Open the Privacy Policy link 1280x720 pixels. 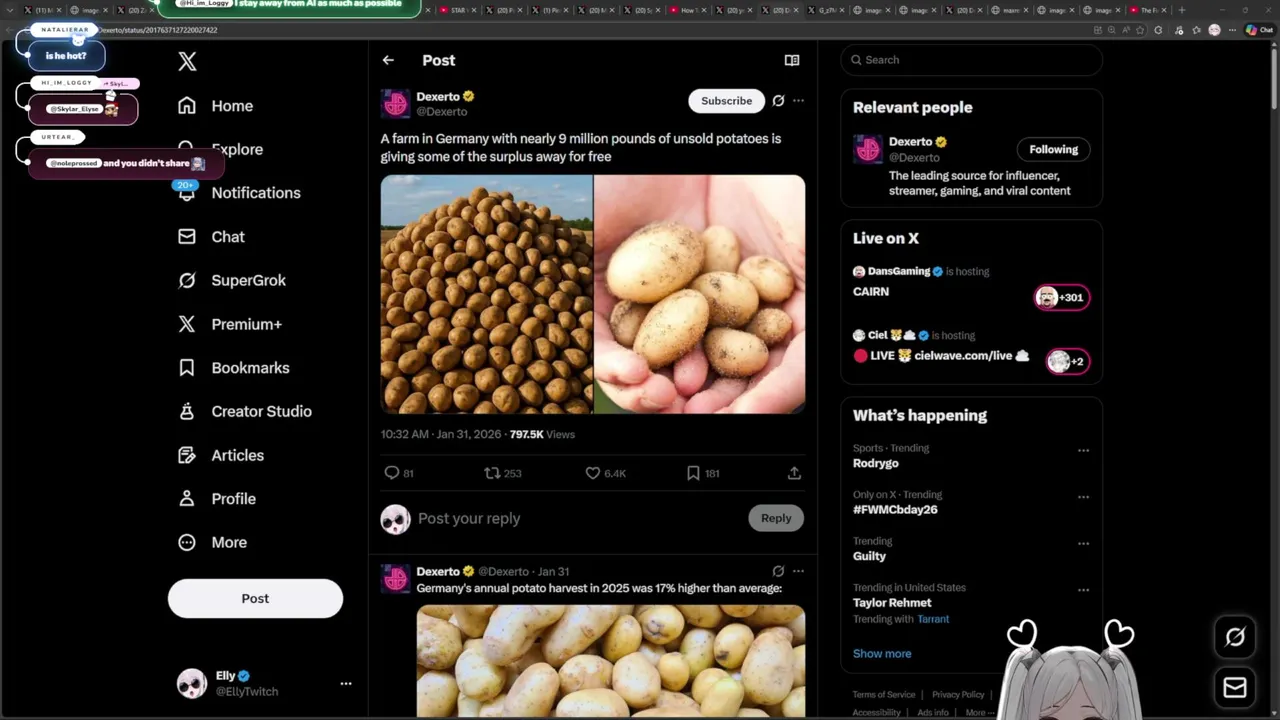tap(958, 695)
